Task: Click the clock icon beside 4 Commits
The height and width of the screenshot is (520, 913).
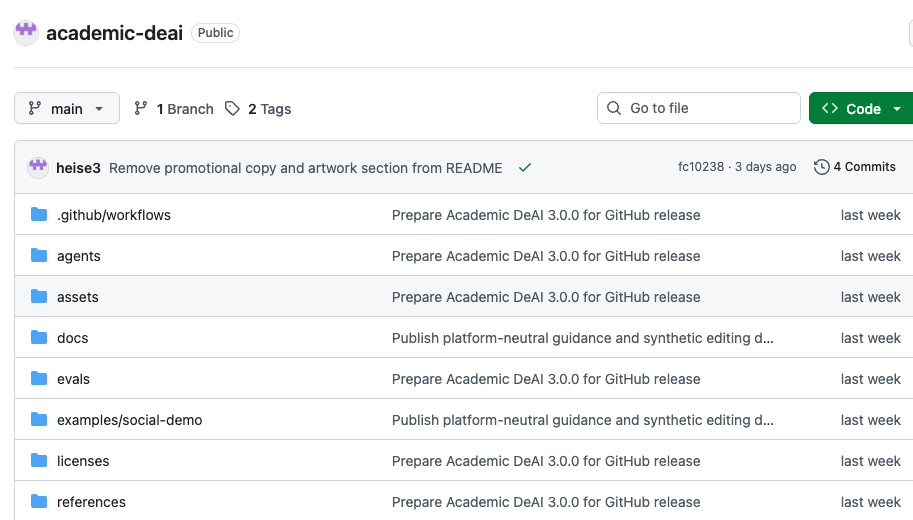Action: [x=822, y=167]
